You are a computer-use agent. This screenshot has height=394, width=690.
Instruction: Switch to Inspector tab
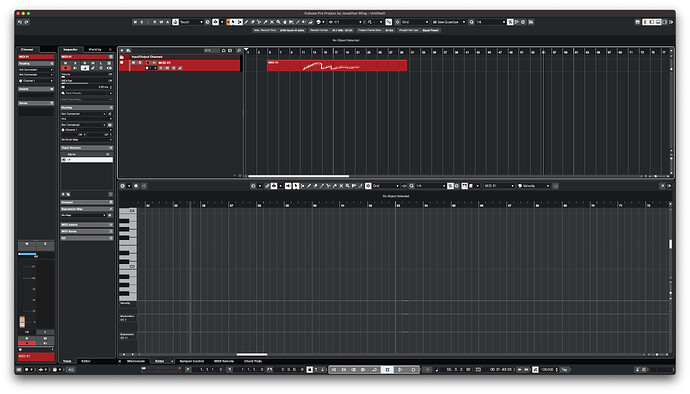click(x=70, y=49)
